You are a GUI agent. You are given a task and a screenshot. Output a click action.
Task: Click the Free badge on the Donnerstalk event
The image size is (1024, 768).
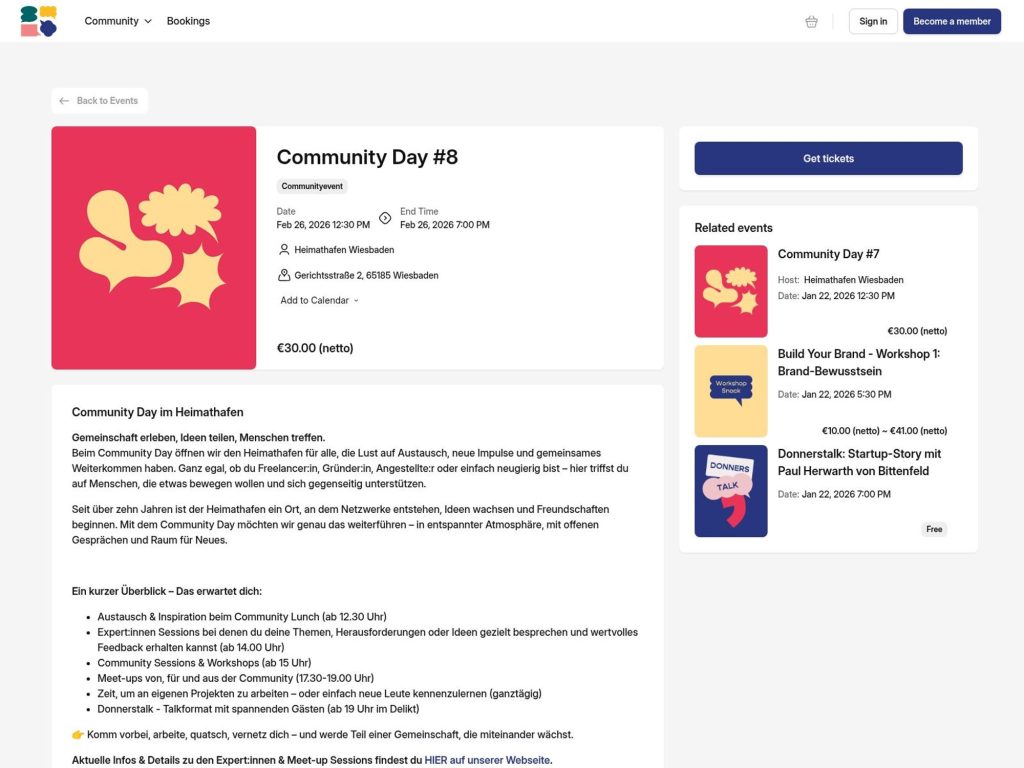(x=934, y=529)
